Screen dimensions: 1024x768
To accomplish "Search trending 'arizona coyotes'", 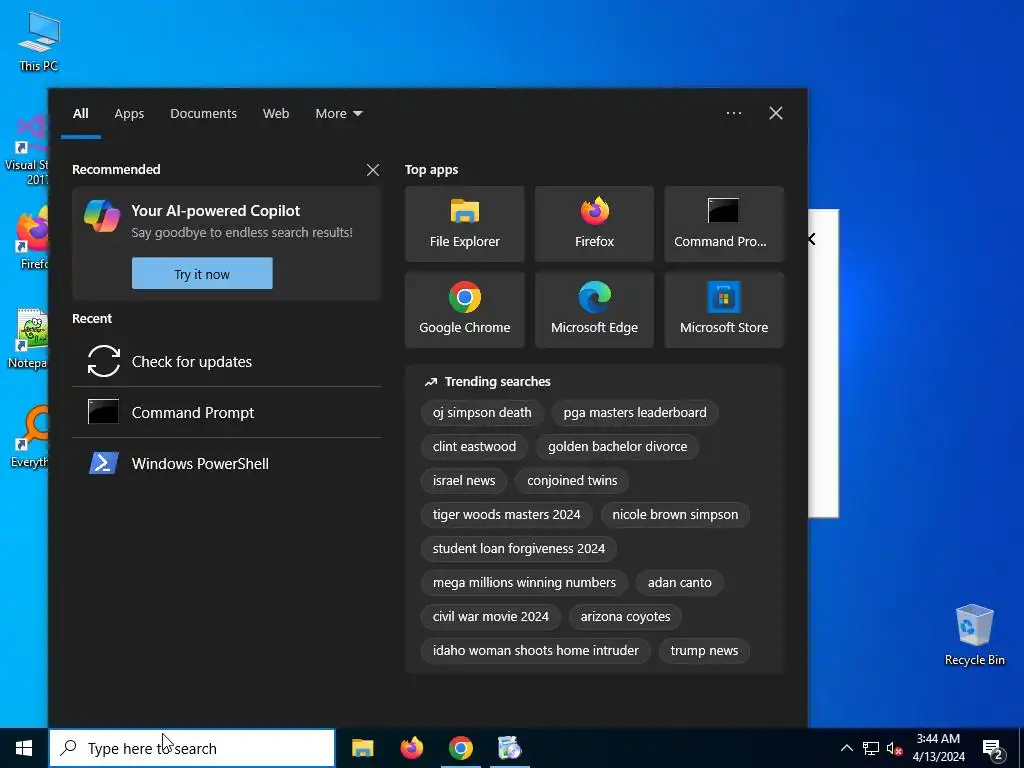I will [x=625, y=616].
